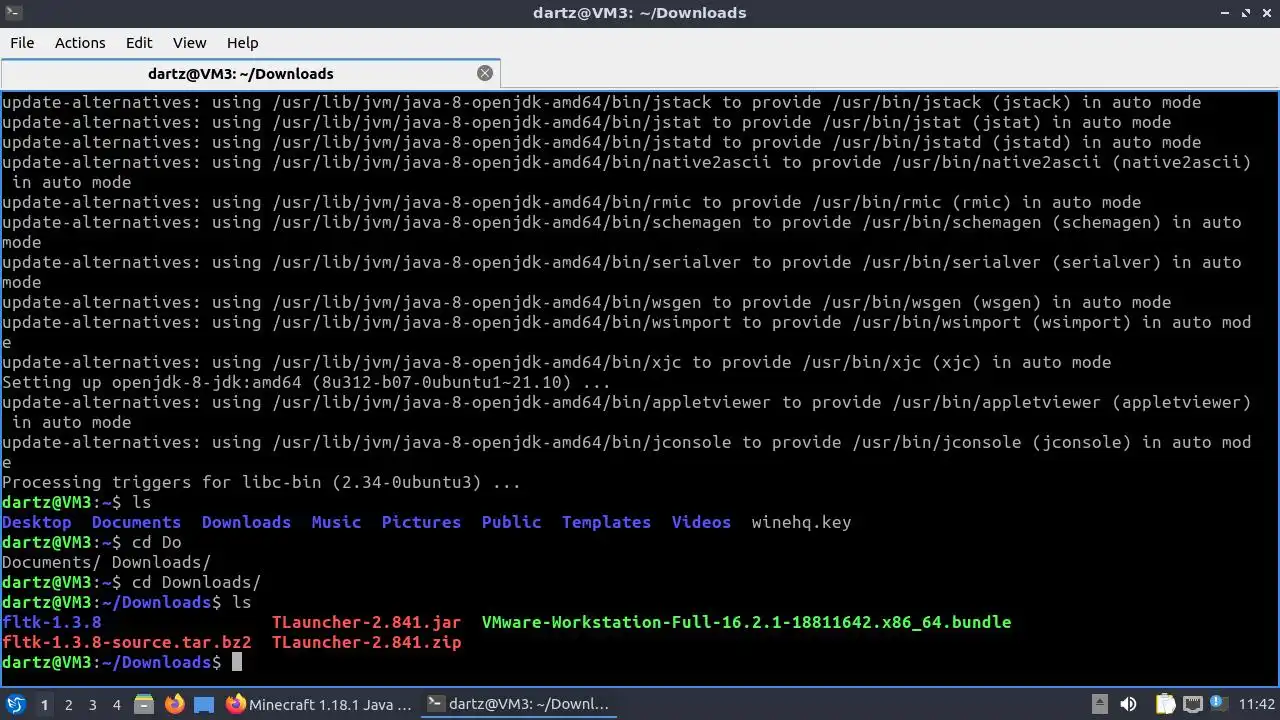
Task: Click the terminal icon in the window title bar
Action: (13, 13)
